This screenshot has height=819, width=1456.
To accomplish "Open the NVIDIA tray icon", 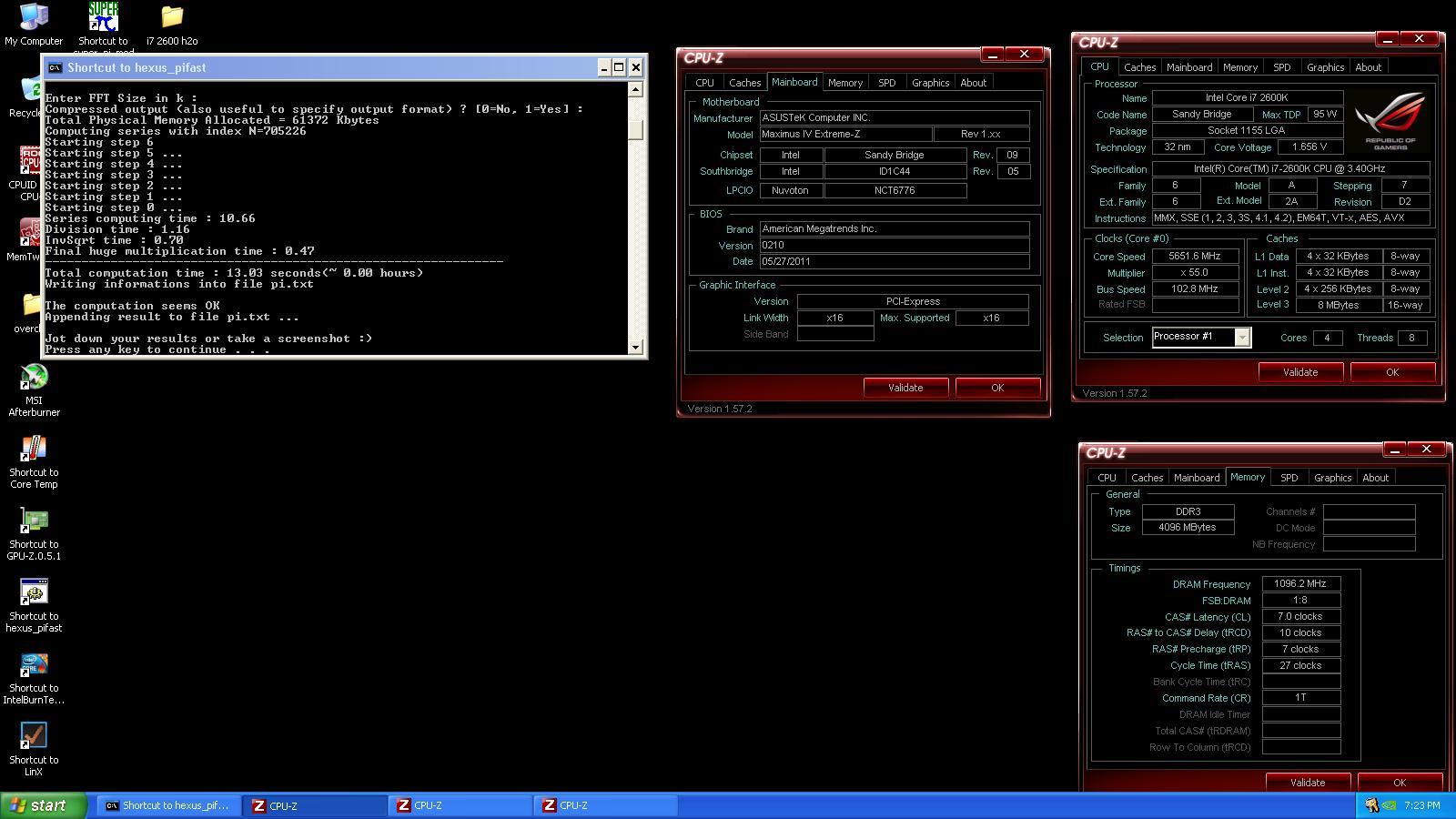I will pos(1390,805).
